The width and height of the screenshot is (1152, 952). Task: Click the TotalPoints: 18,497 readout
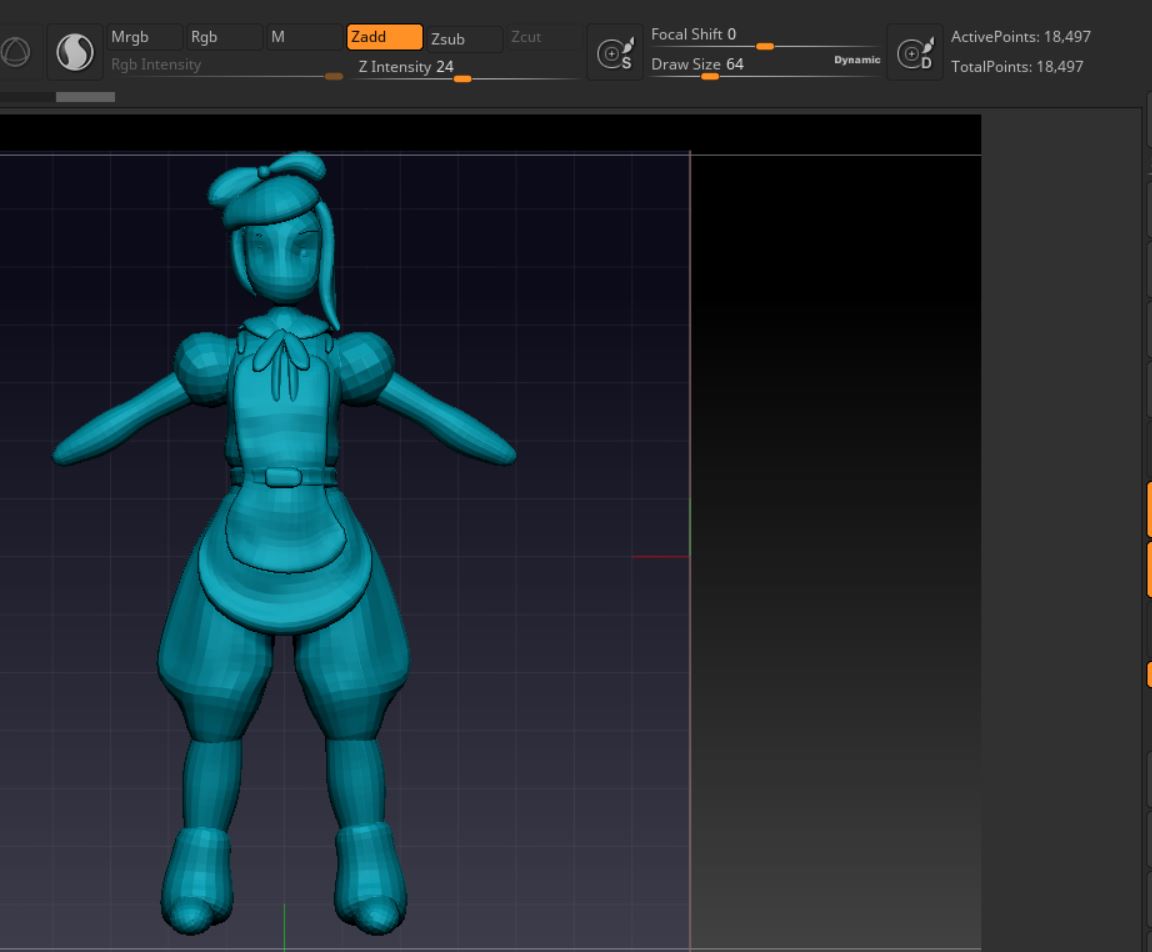[x=1017, y=67]
